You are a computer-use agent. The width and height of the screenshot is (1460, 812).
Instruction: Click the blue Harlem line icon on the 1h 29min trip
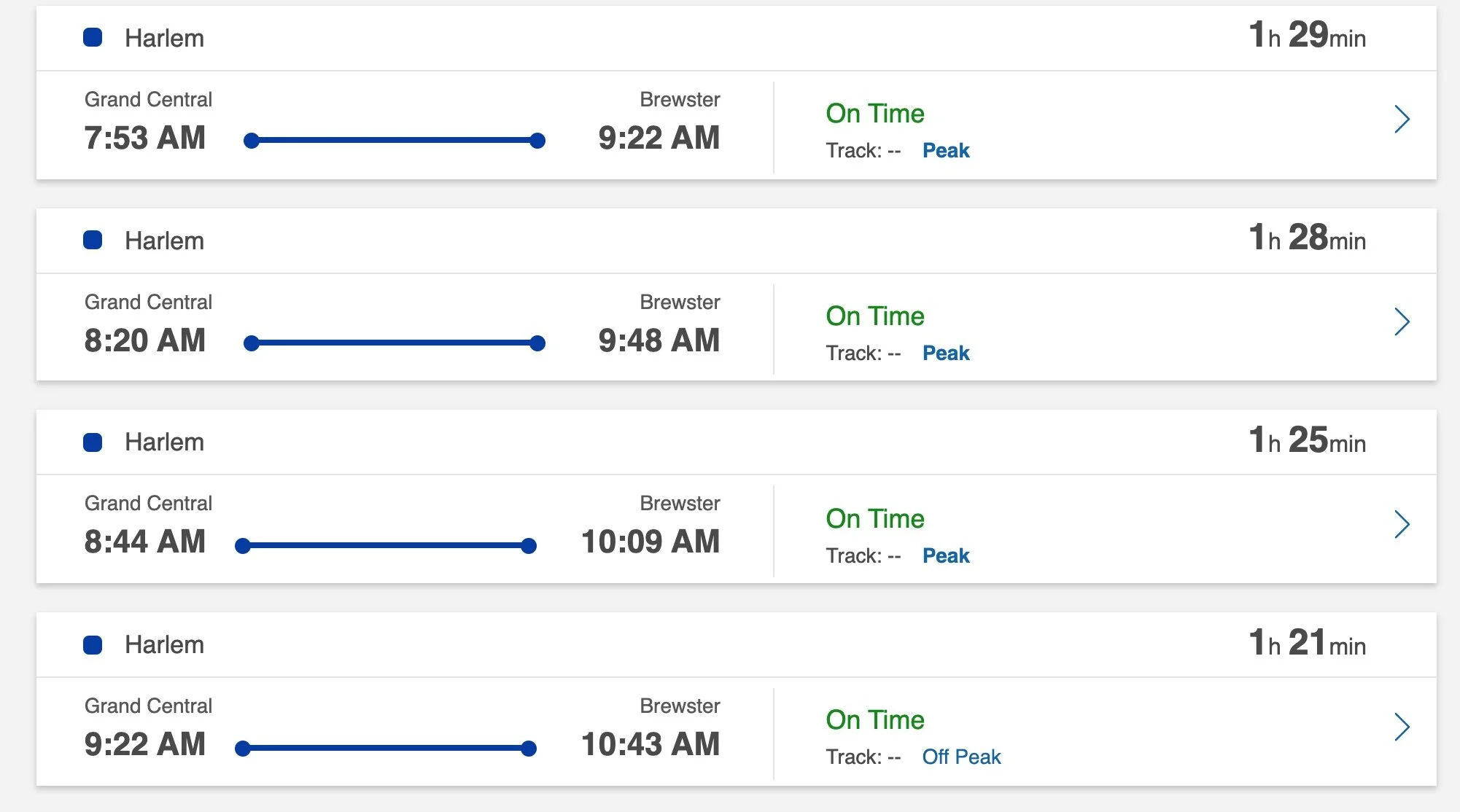[x=93, y=37]
